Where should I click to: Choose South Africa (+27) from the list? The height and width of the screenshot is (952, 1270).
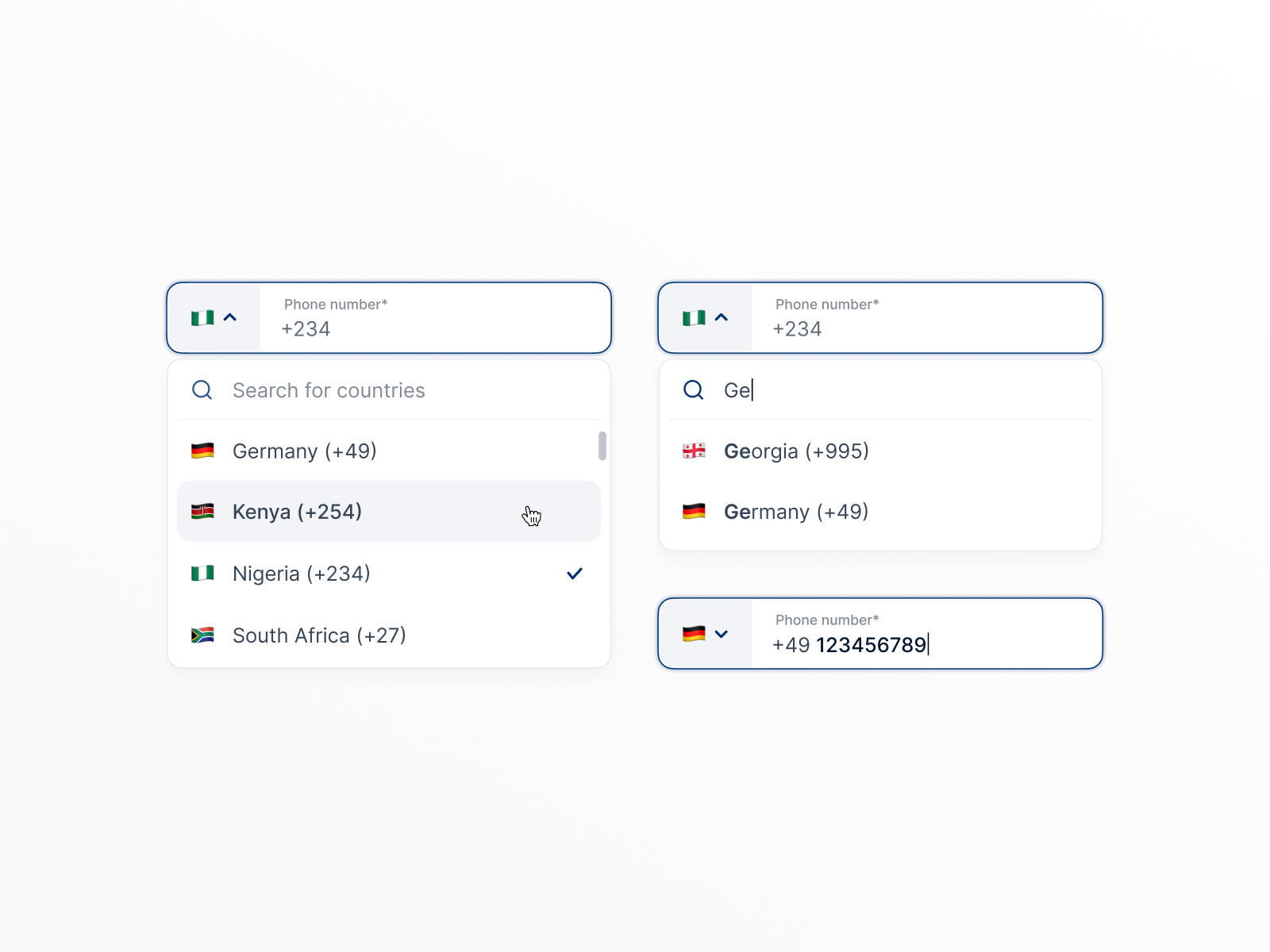click(x=318, y=635)
